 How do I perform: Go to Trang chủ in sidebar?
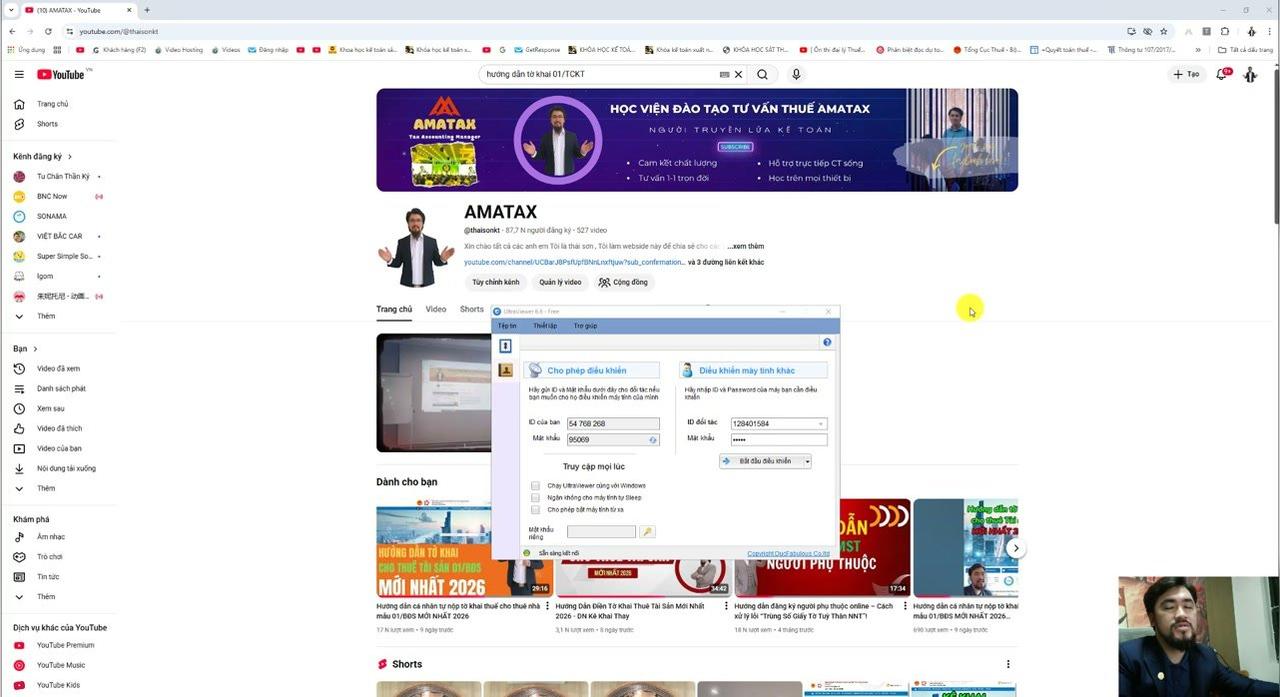[x=52, y=104]
